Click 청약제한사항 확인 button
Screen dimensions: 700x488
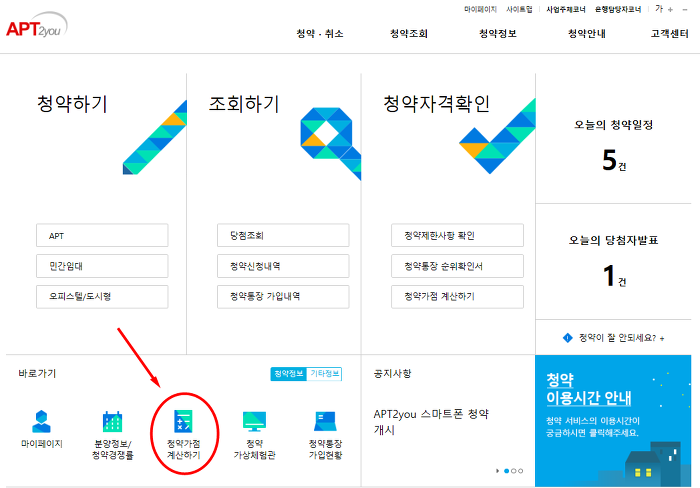(x=457, y=235)
